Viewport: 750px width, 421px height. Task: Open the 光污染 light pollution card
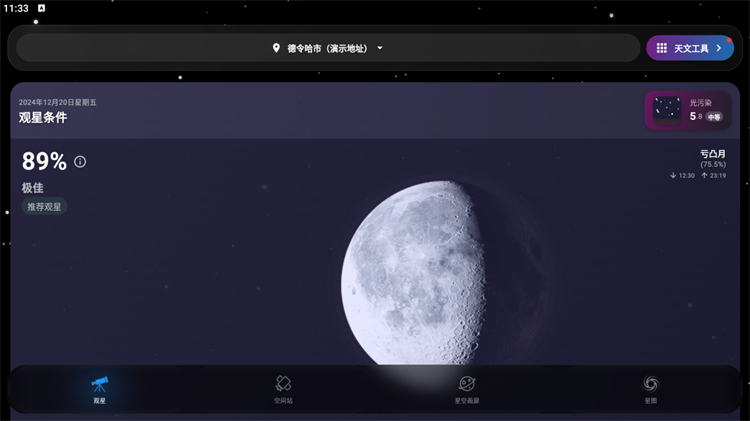688,111
